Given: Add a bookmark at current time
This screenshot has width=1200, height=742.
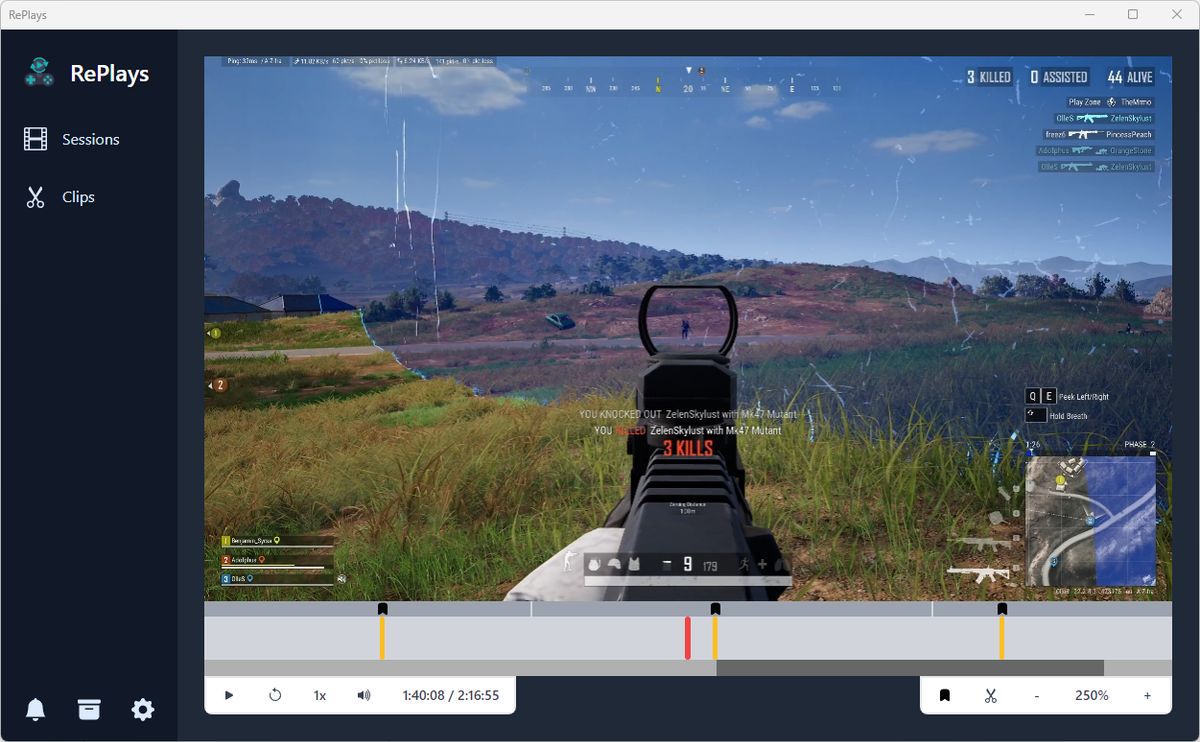Looking at the screenshot, I should pyautogui.click(x=944, y=695).
